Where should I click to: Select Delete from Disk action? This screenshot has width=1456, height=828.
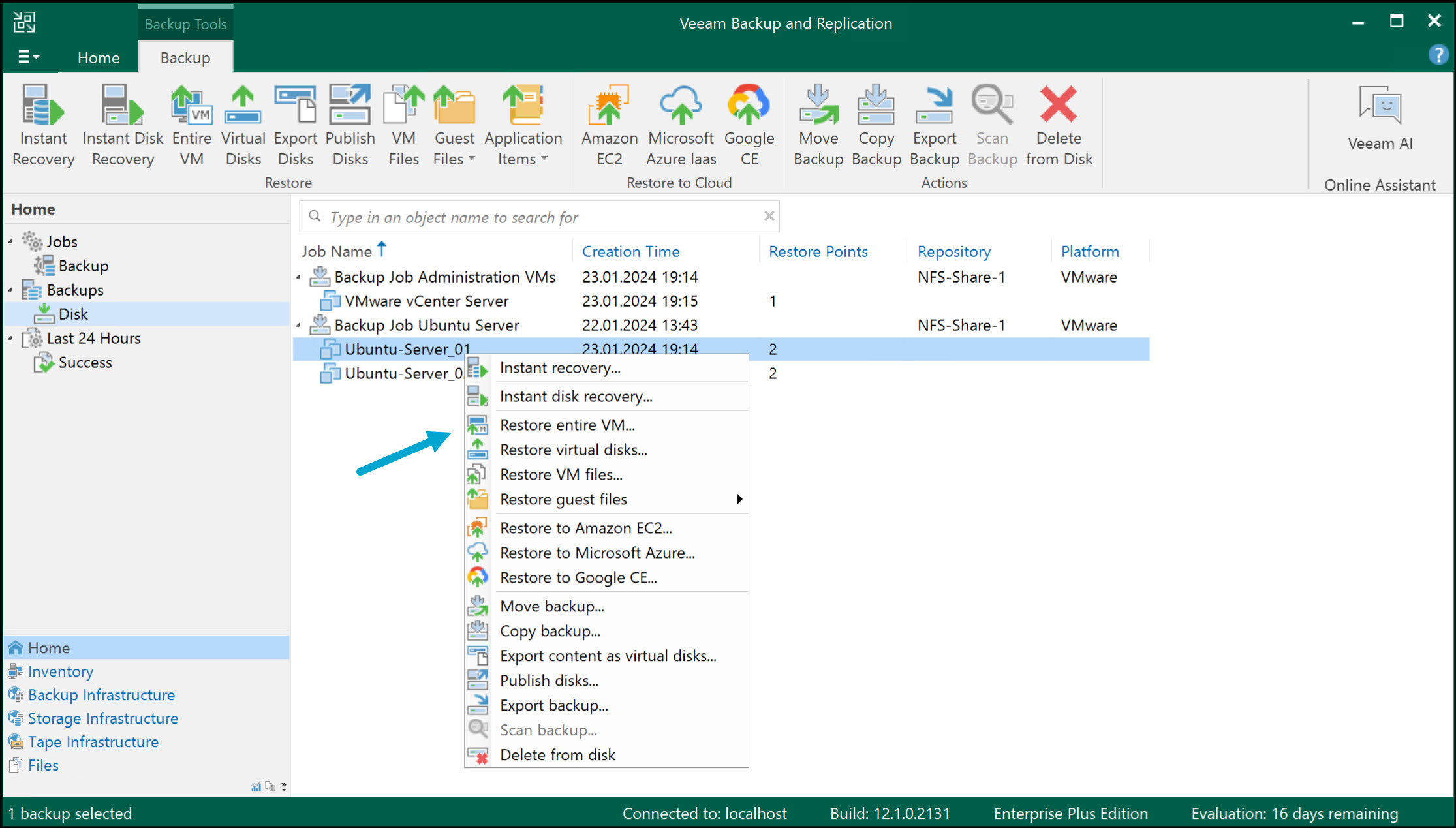(1057, 124)
